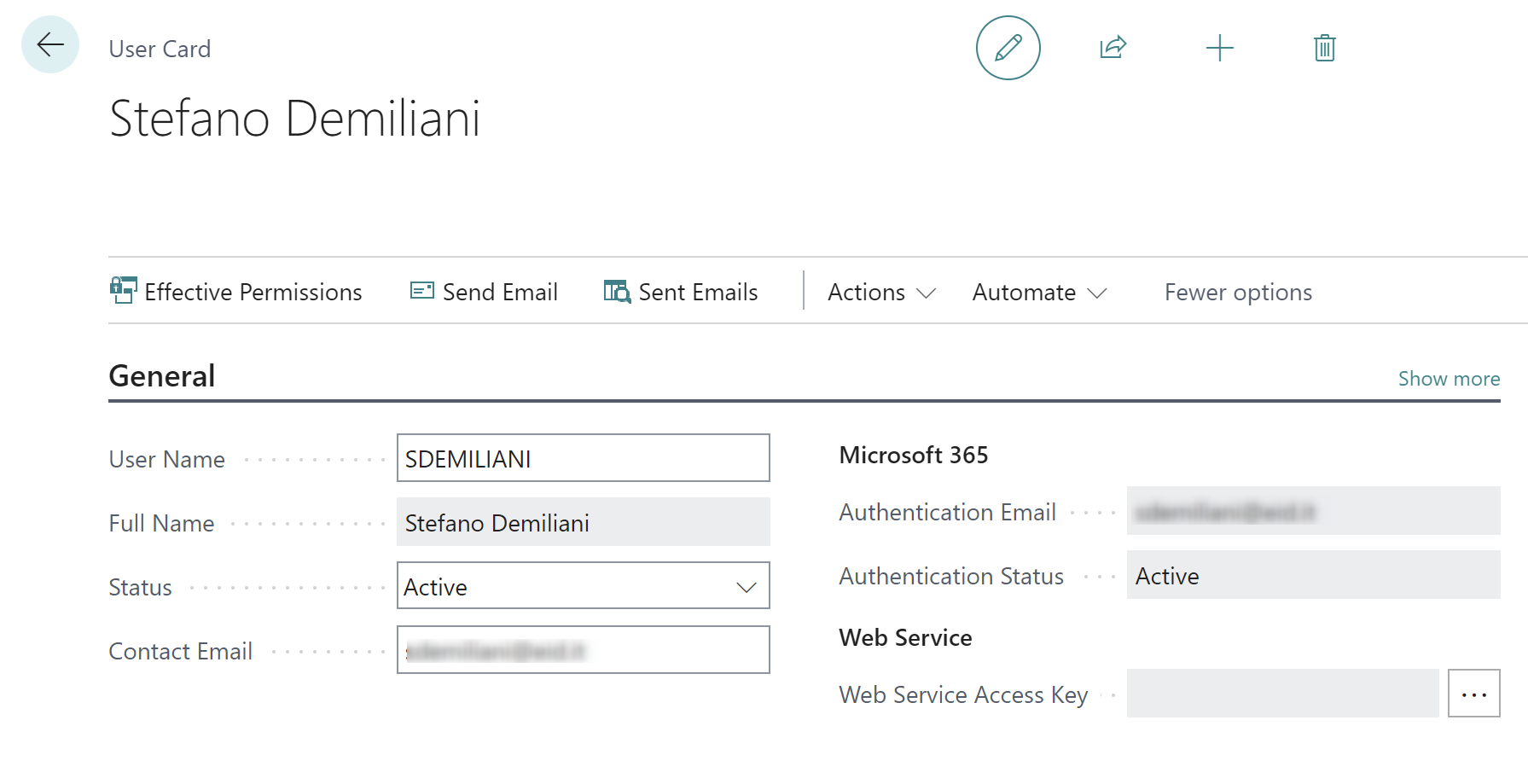1528x784 pixels.
Task: Click the back arrow button
Action: pos(50,44)
